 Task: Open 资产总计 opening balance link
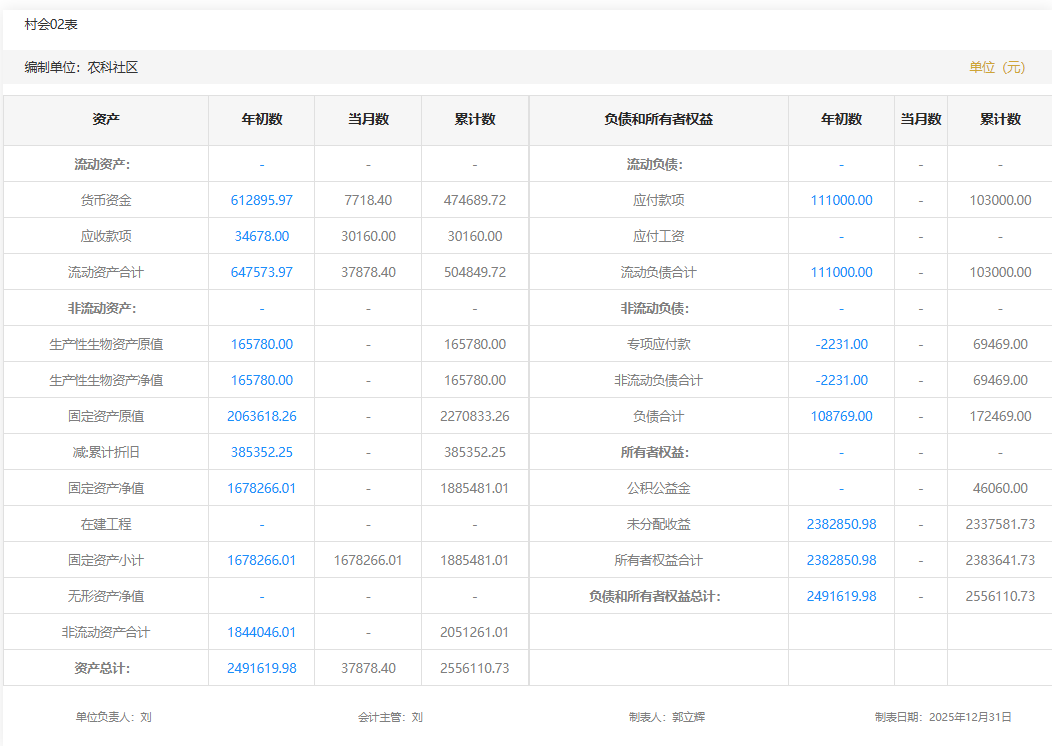261,668
